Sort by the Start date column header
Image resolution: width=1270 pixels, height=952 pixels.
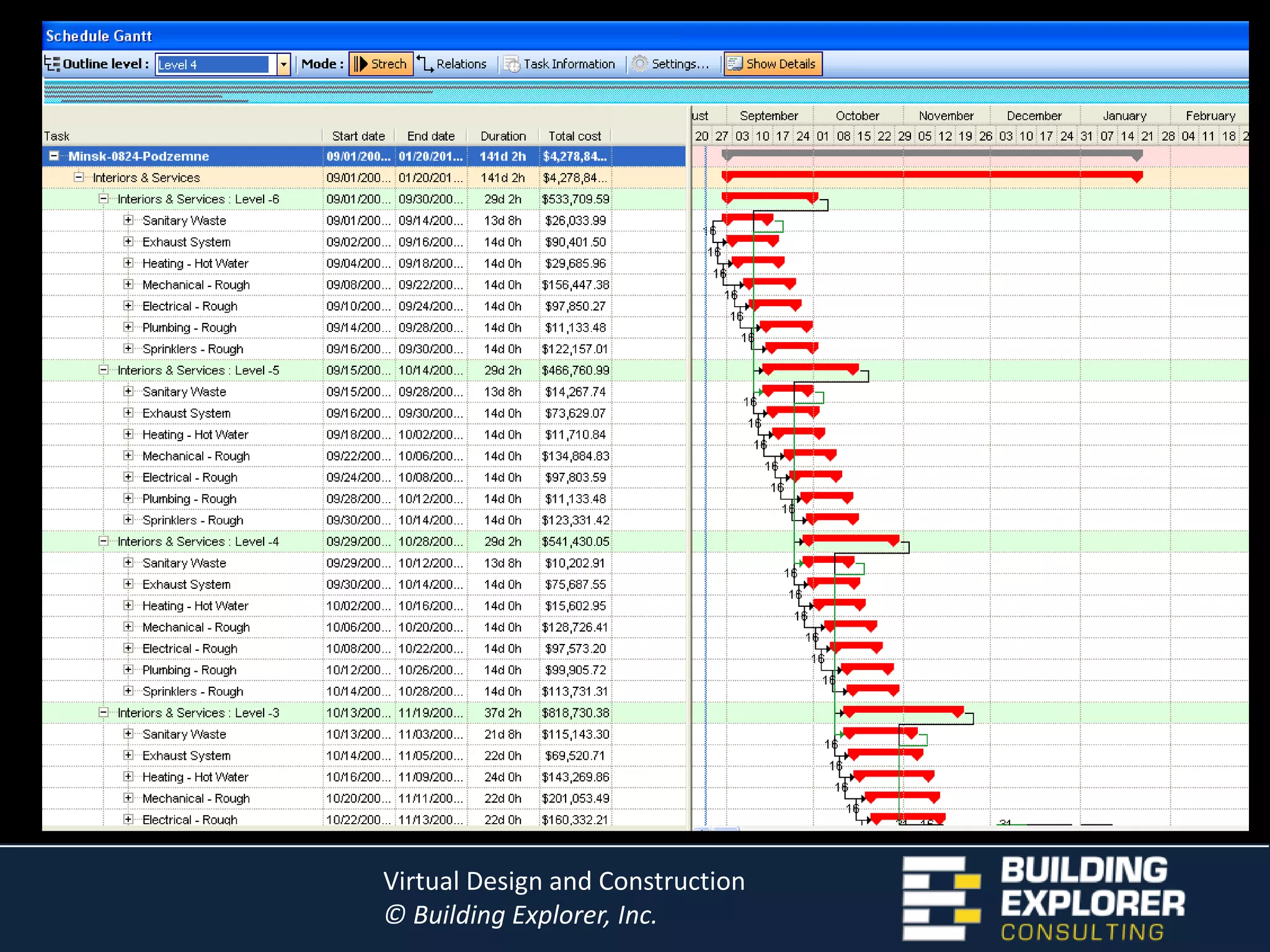tap(358, 136)
